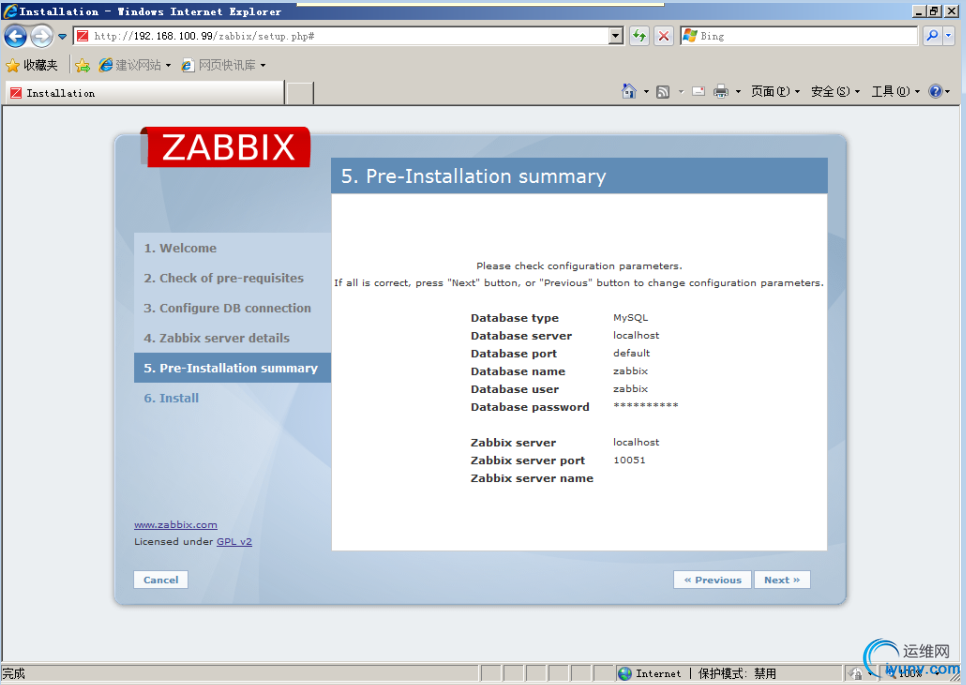
Task: Select the Installation browser tab
Action: [145, 93]
